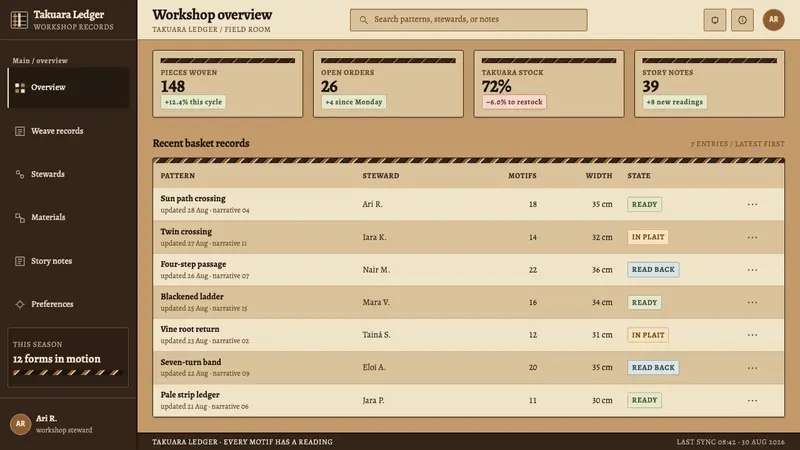
Task: Open the Overview sidebar item
Action: 68,87
